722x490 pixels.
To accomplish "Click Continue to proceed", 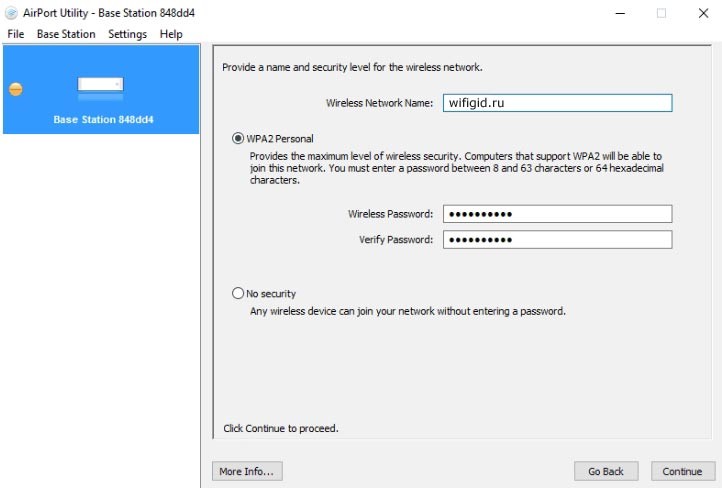I will click(682, 471).
